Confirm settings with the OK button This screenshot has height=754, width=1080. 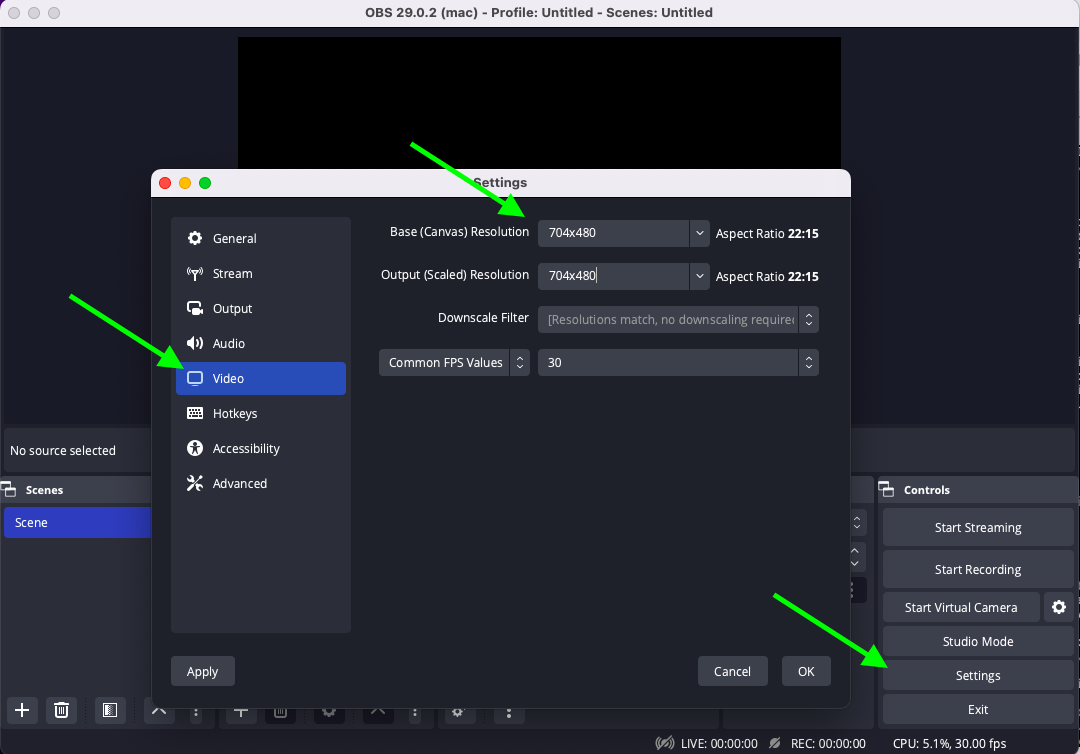click(x=806, y=671)
